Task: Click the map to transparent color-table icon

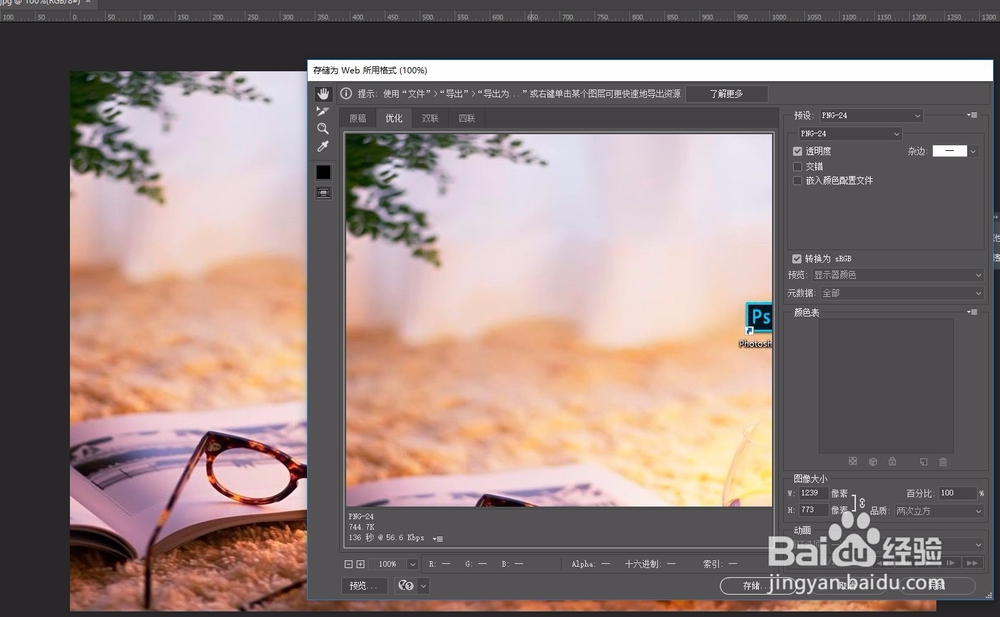Action: (x=853, y=461)
